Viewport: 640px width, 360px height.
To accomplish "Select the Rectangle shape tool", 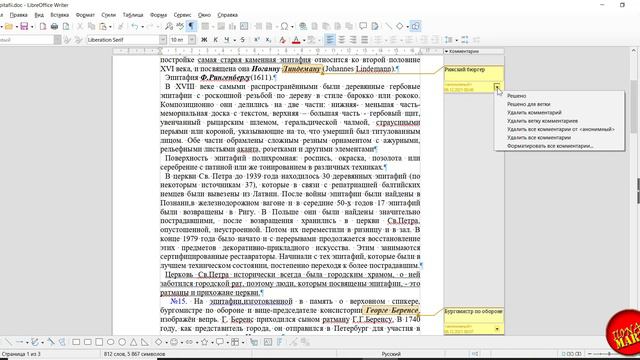I will 76,342.
